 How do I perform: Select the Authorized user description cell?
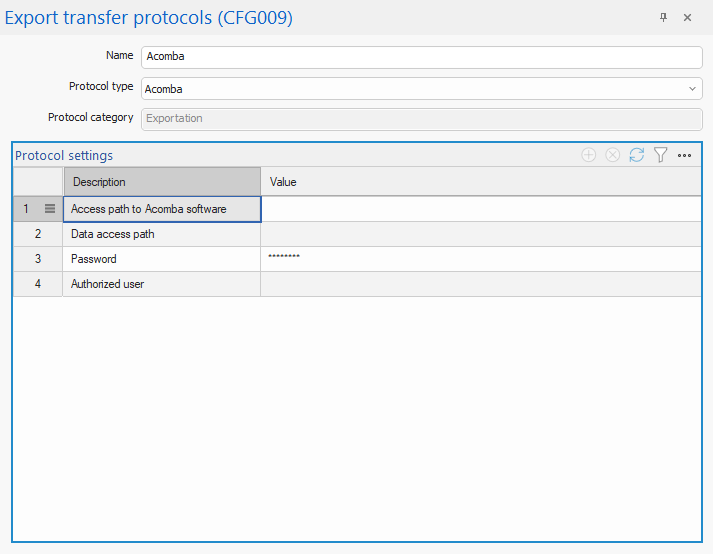coord(161,284)
